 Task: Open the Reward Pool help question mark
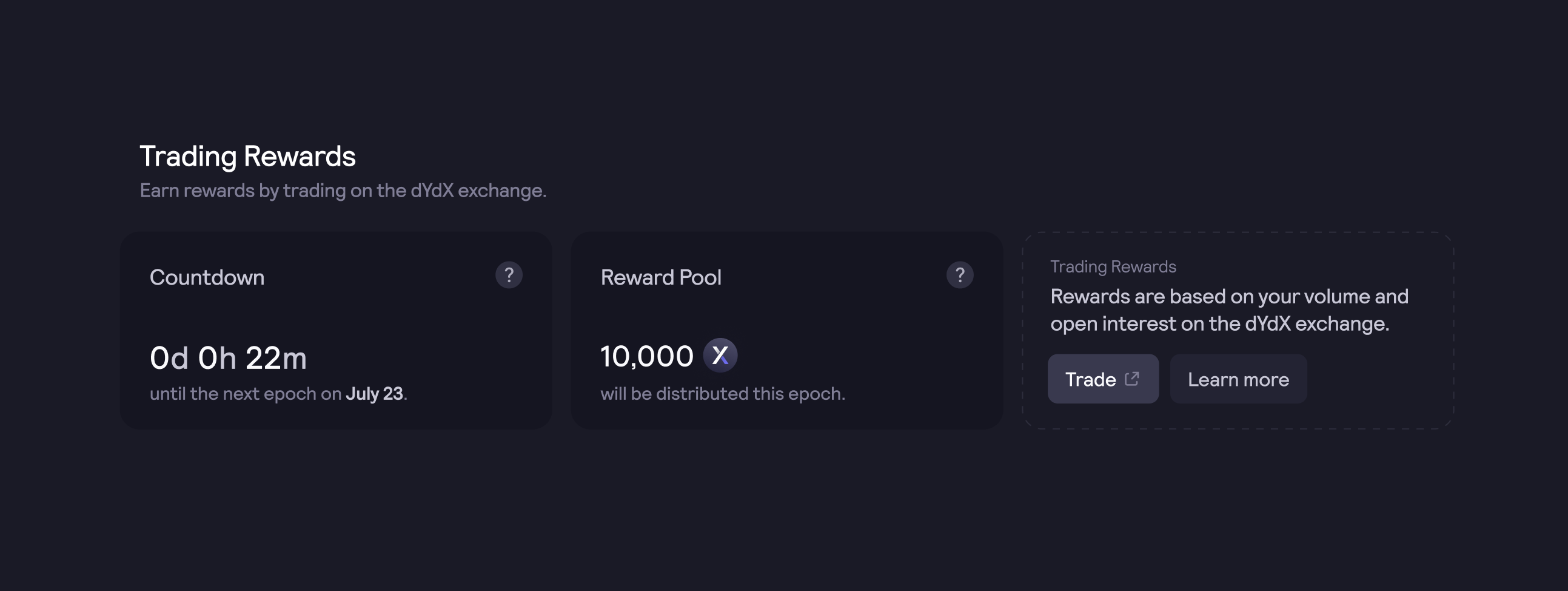pyautogui.click(x=960, y=275)
